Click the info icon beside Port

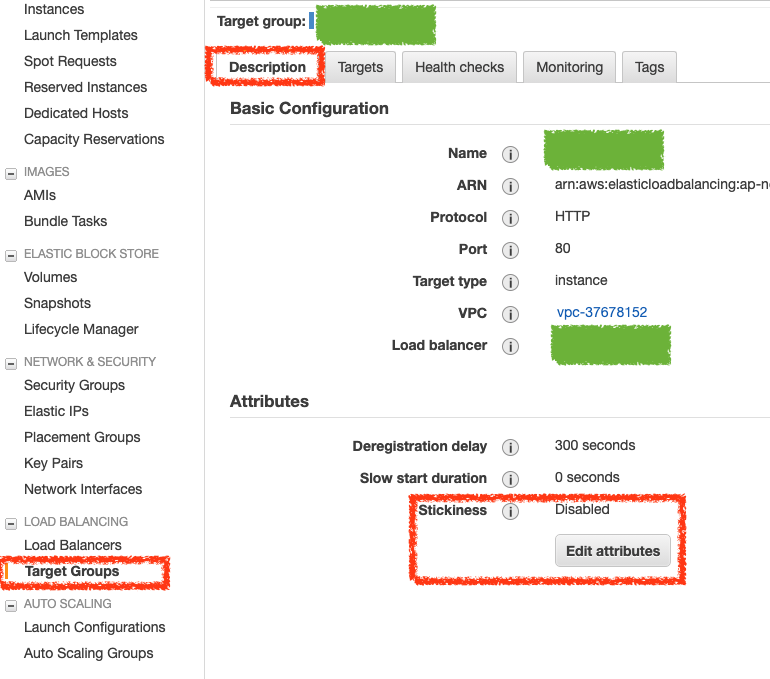point(510,250)
